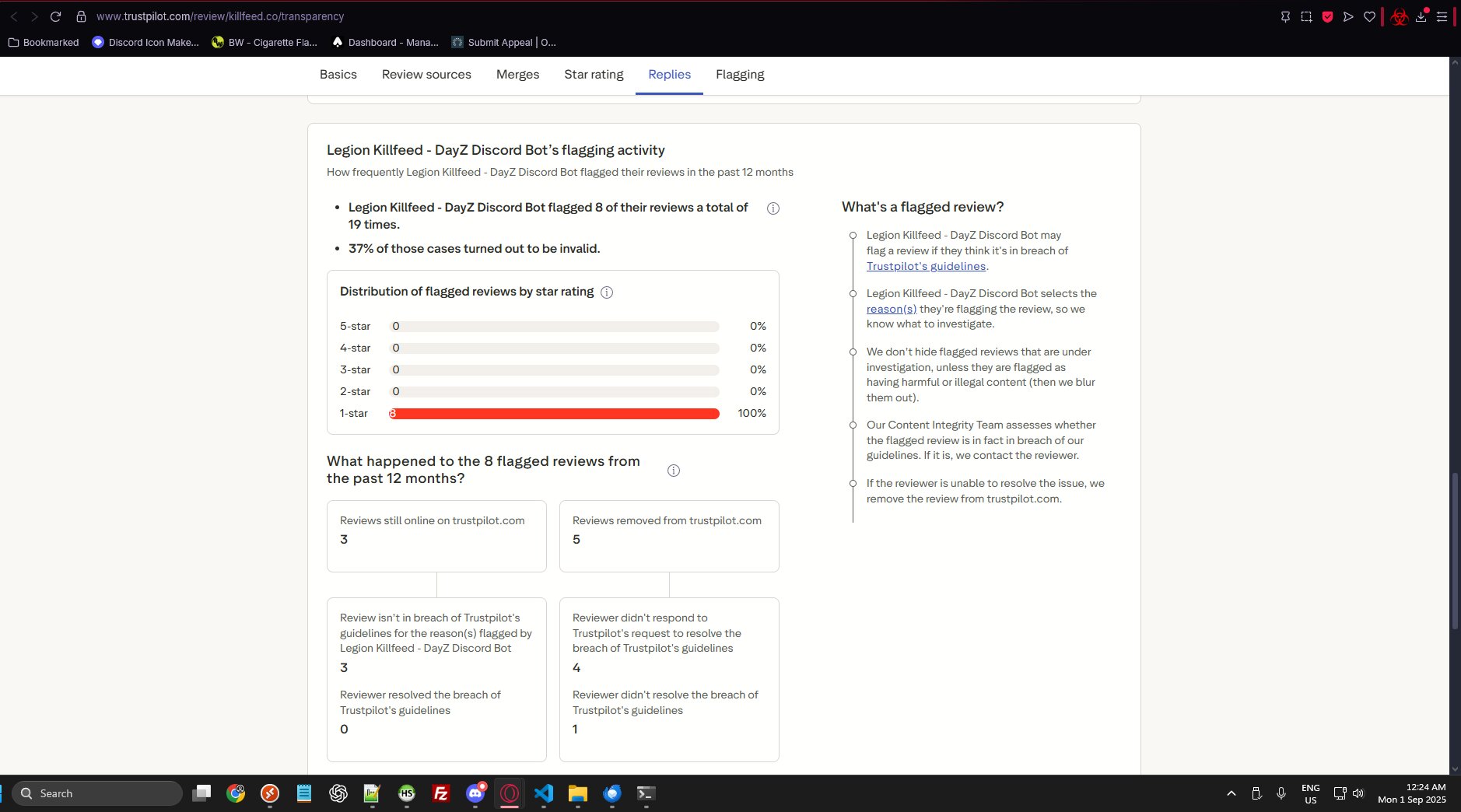The height and width of the screenshot is (812, 1461).
Task: Open Dashboard - Mana... bookmark
Action: [385, 43]
